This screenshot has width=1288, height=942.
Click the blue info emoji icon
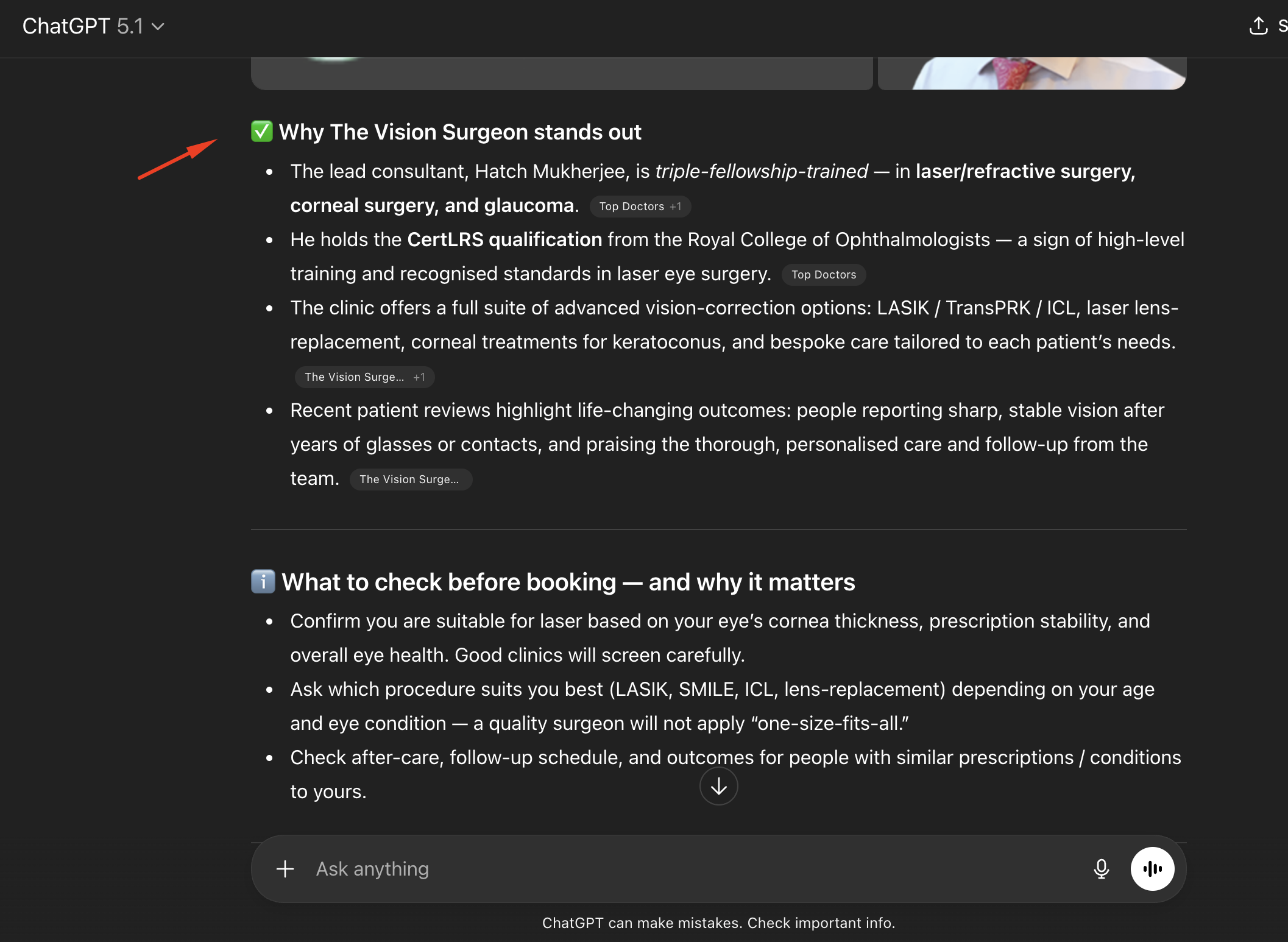pos(263,582)
